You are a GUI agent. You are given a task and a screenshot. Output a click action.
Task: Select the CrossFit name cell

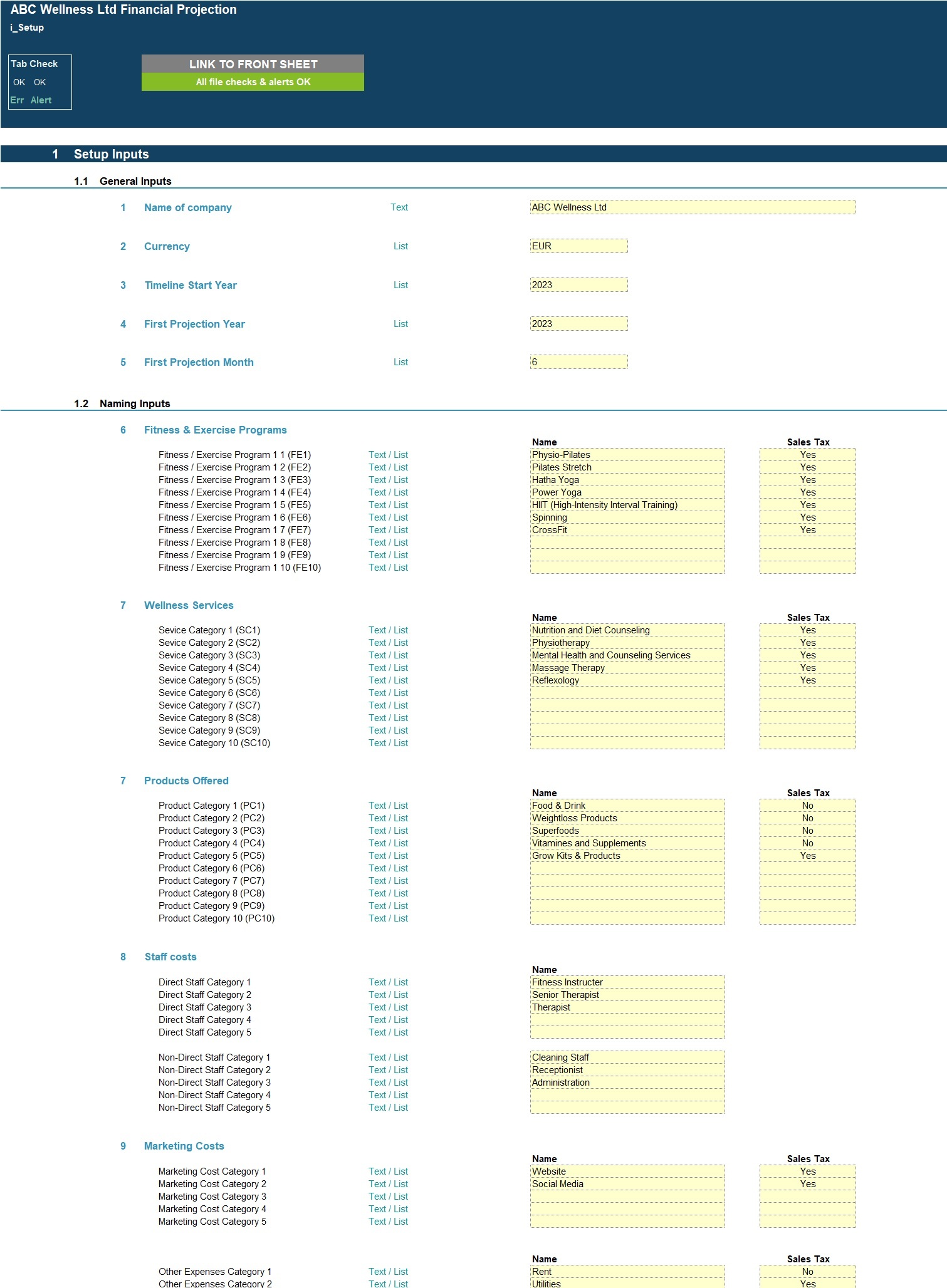pyautogui.click(x=627, y=530)
